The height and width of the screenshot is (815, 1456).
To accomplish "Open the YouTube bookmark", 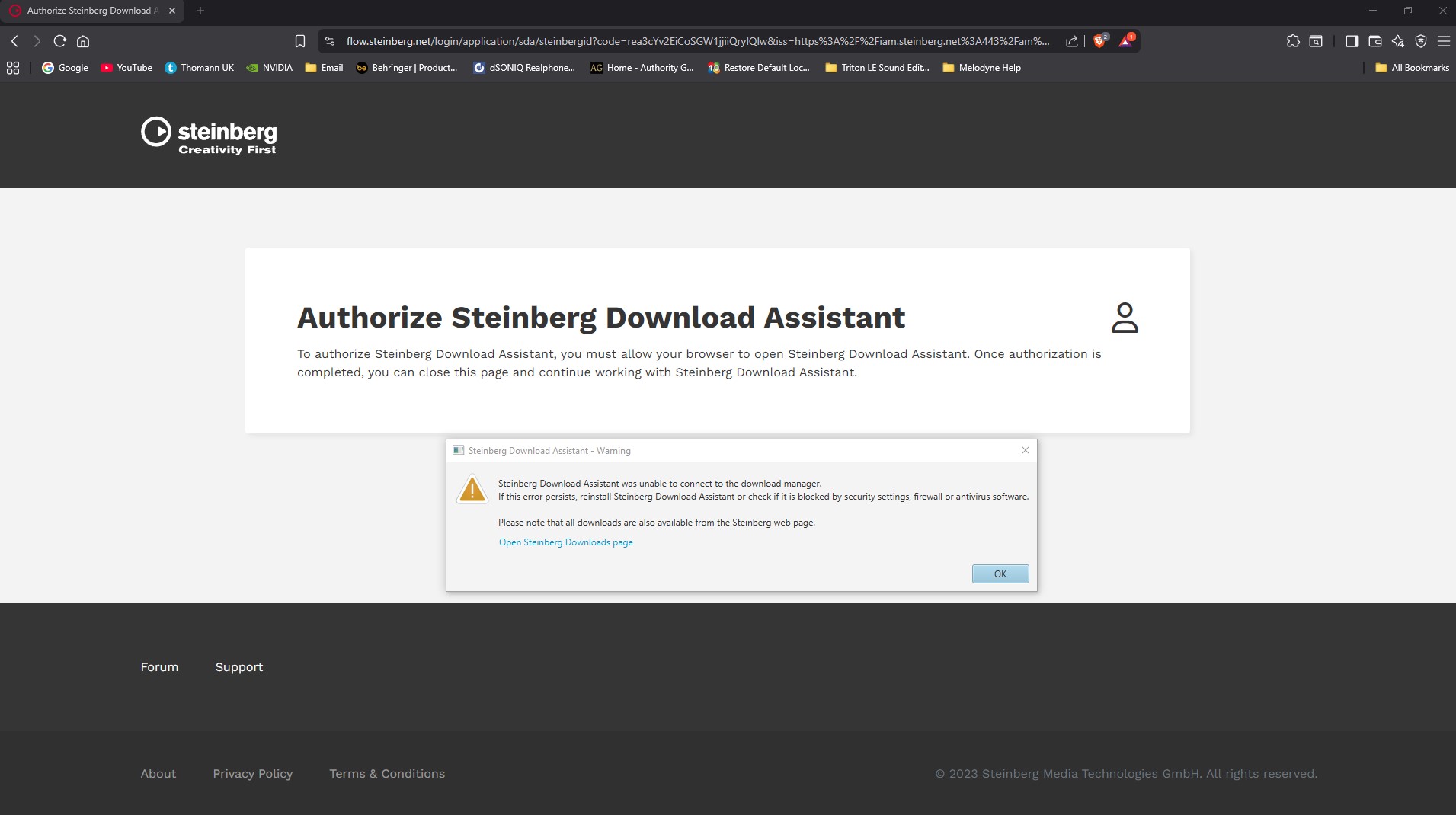I will pyautogui.click(x=126, y=68).
